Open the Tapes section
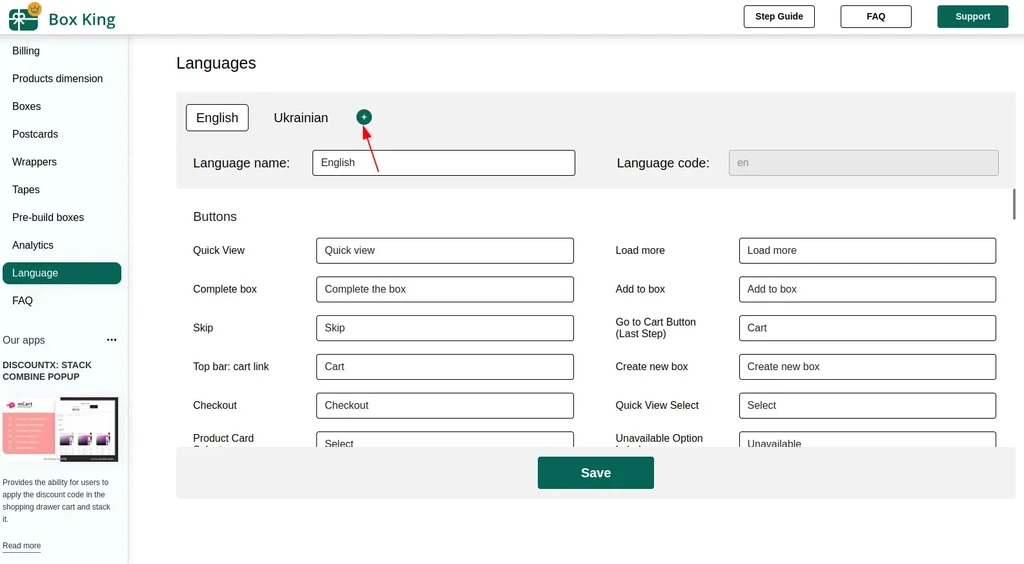This screenshot has height=564, width=1024. coord(26,189)
